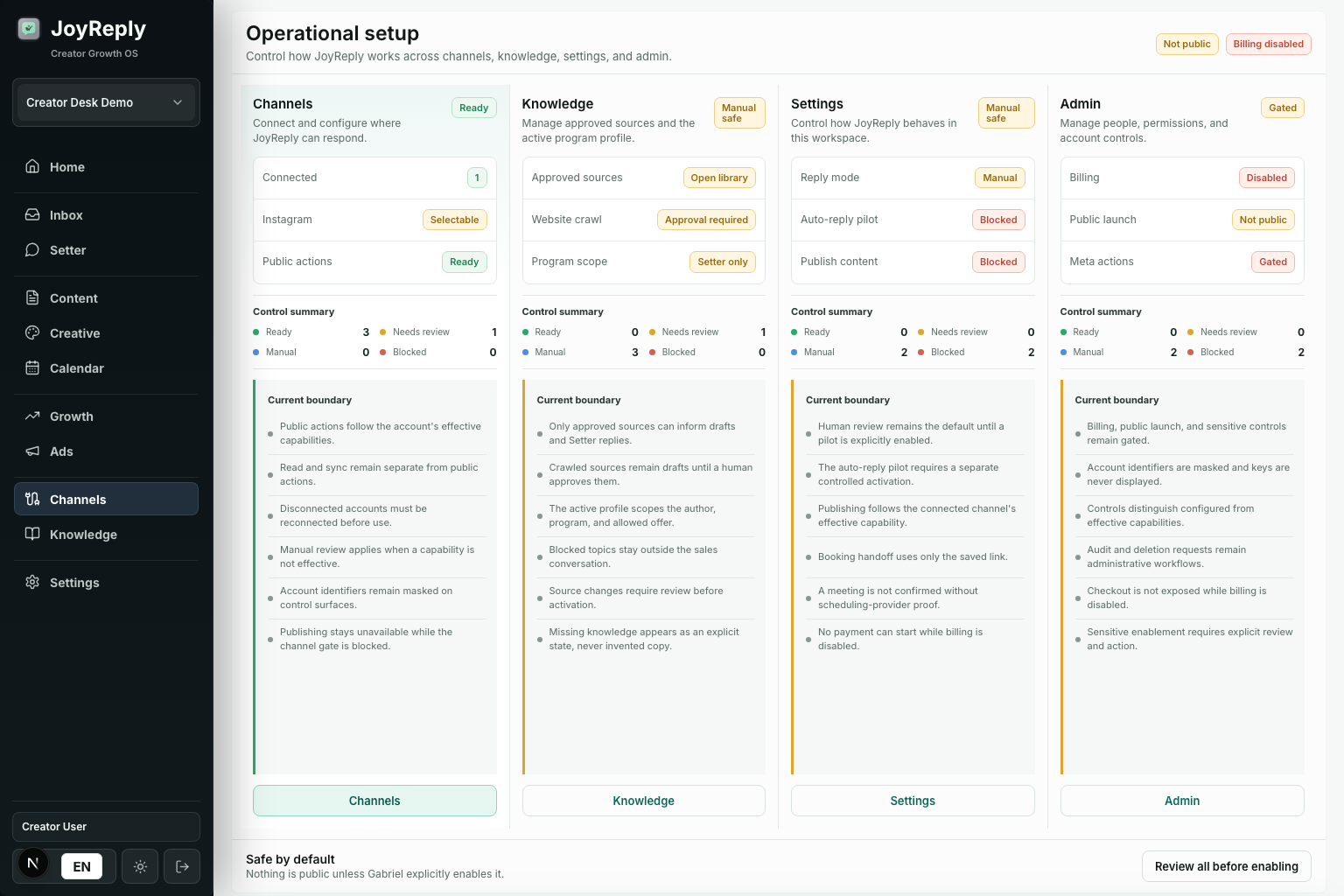Click "Checkout is not exposed while billing is disabled."
The image size is (1344, 896).
1177,598
